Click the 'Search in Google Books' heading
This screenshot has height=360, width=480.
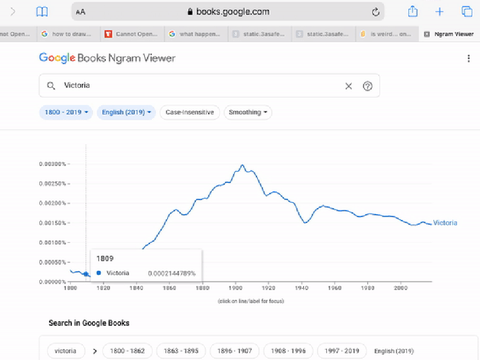89,323
